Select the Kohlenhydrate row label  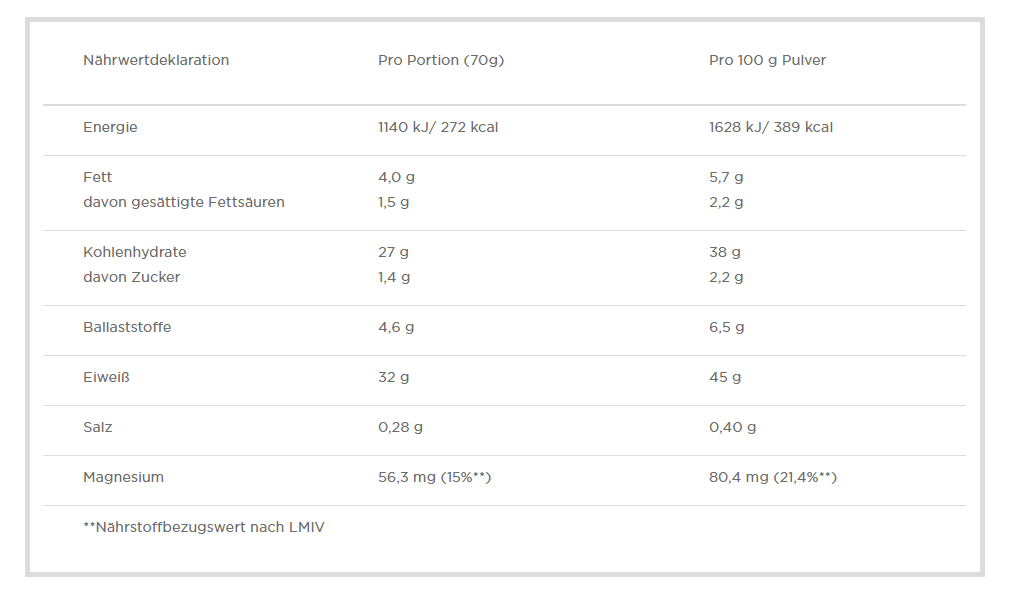(134, 252)
